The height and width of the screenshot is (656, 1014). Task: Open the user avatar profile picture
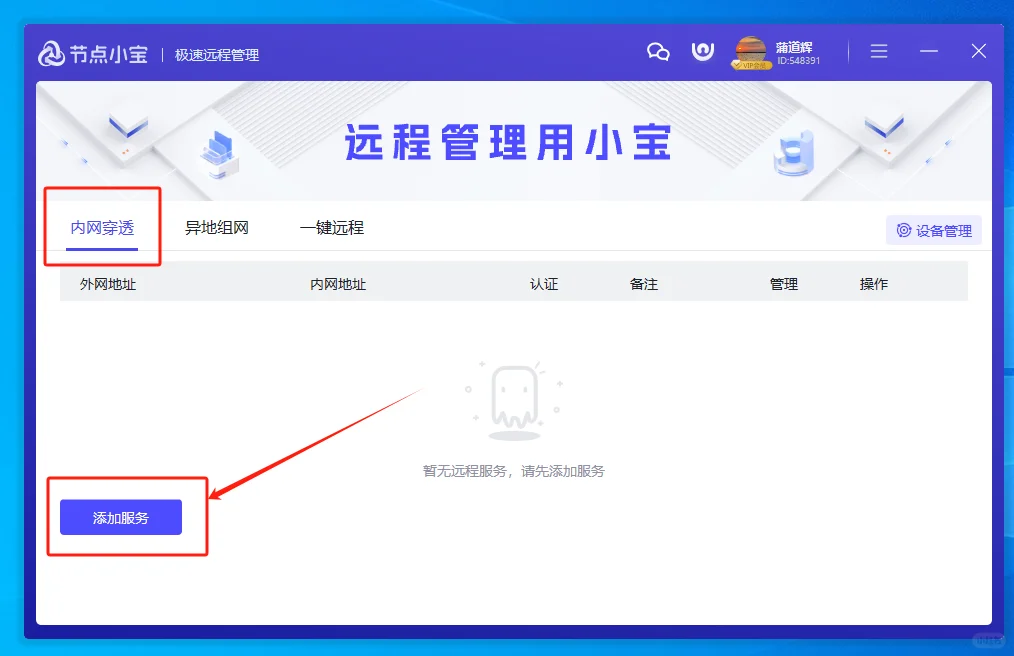click(751, 52)
